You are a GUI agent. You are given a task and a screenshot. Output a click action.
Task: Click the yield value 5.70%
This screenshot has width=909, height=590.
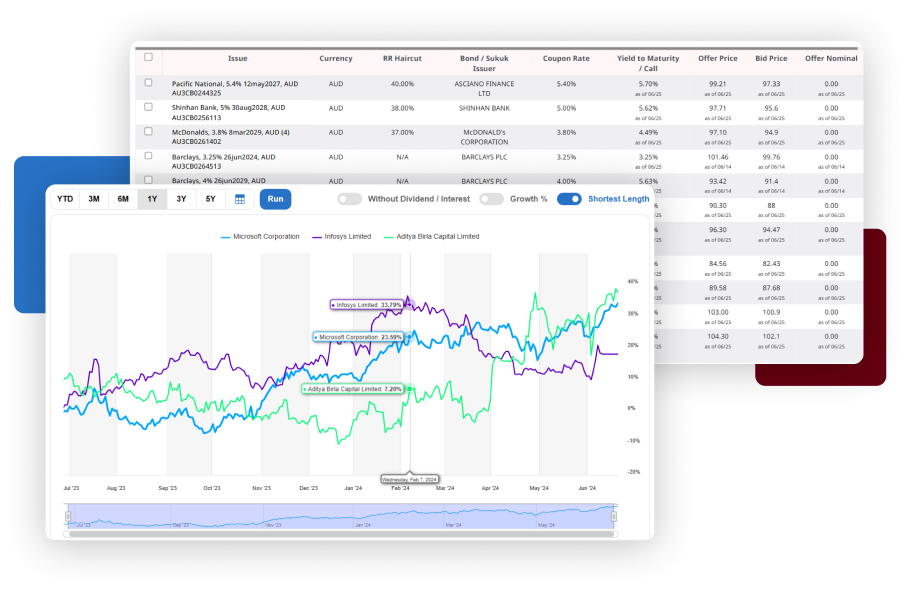pyautogui.click(x=648, y=84)
